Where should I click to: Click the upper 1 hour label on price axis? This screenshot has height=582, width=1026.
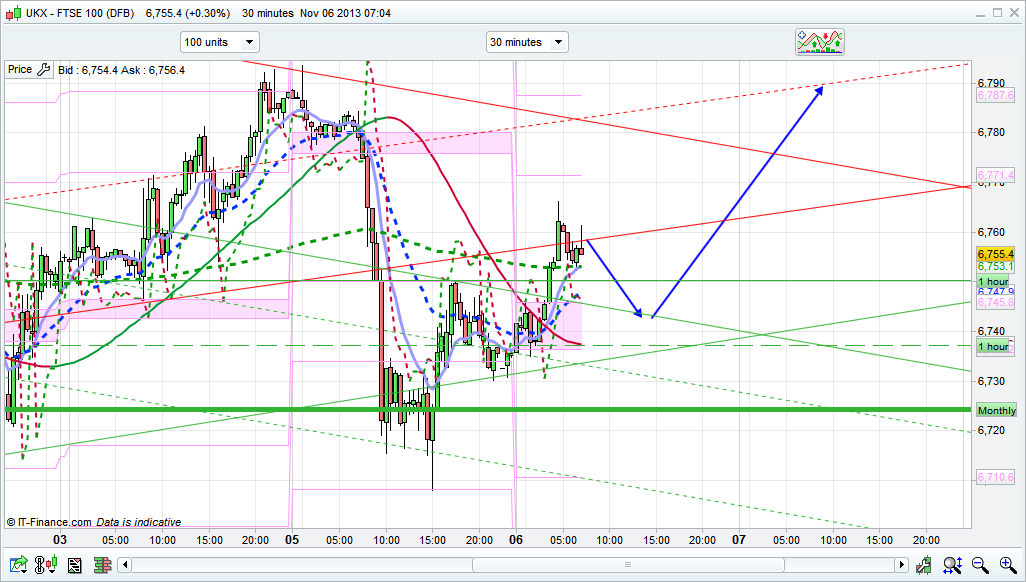coord(993,282)
